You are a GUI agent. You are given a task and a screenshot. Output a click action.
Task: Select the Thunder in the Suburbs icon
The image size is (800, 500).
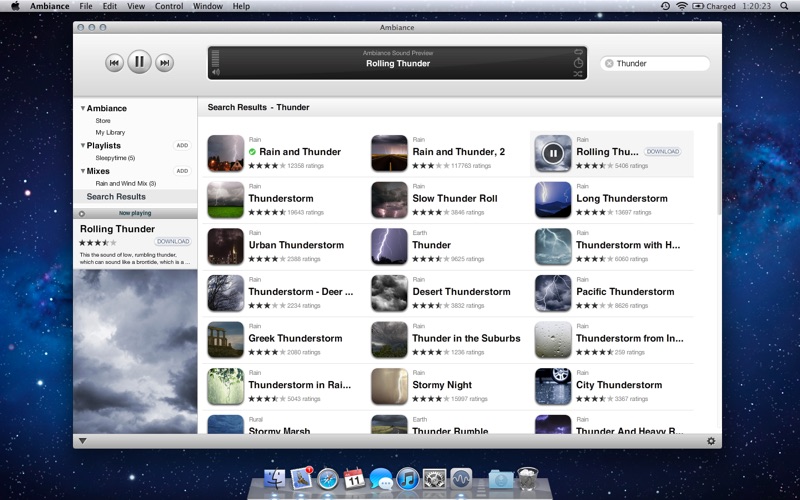point(389,340)
